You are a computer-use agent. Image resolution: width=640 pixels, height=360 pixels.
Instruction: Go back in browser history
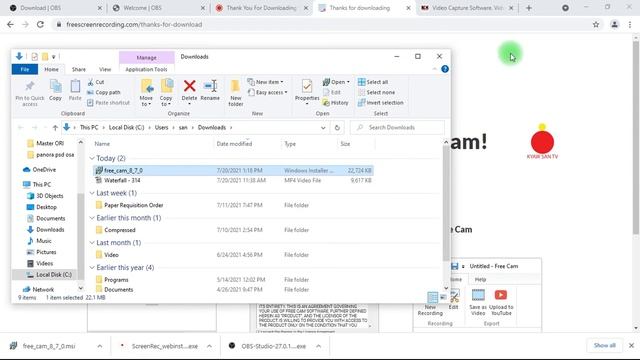click(10, 24)
